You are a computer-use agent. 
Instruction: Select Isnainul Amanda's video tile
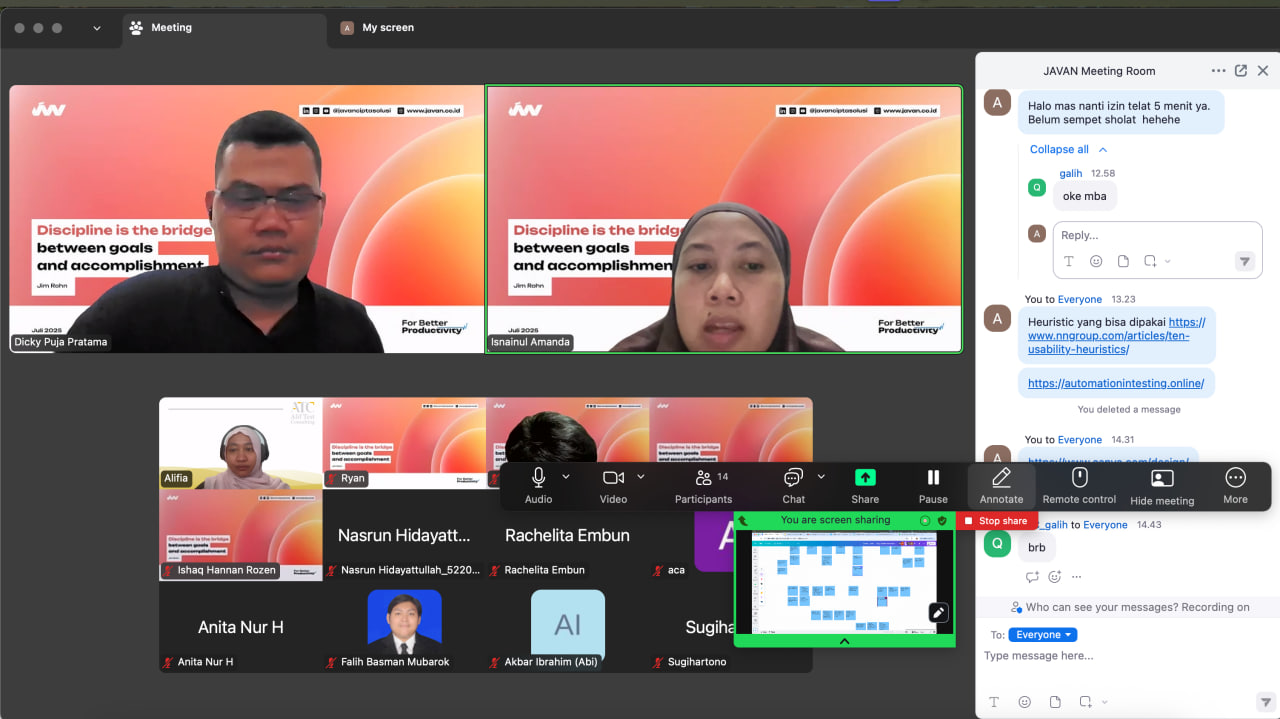pos(724,219)
